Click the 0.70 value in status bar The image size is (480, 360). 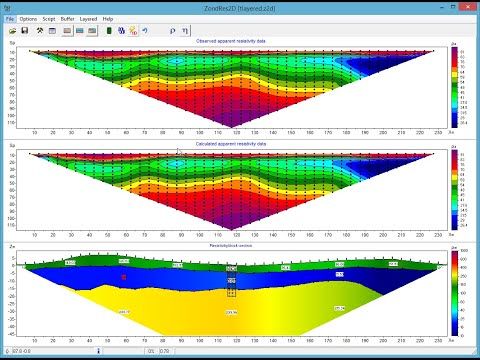click(164, 351)
